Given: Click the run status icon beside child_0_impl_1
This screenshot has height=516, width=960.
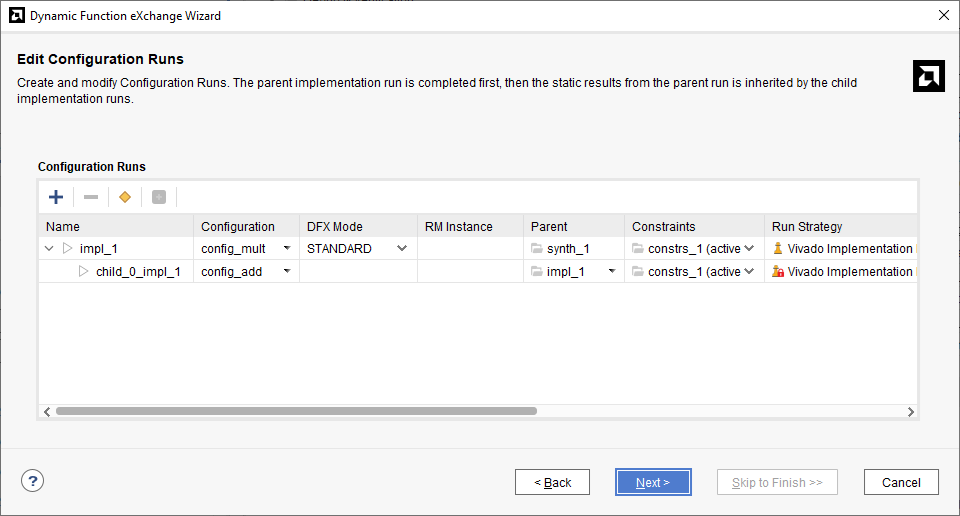Looking at the screenshot, I should click(84, 272).
